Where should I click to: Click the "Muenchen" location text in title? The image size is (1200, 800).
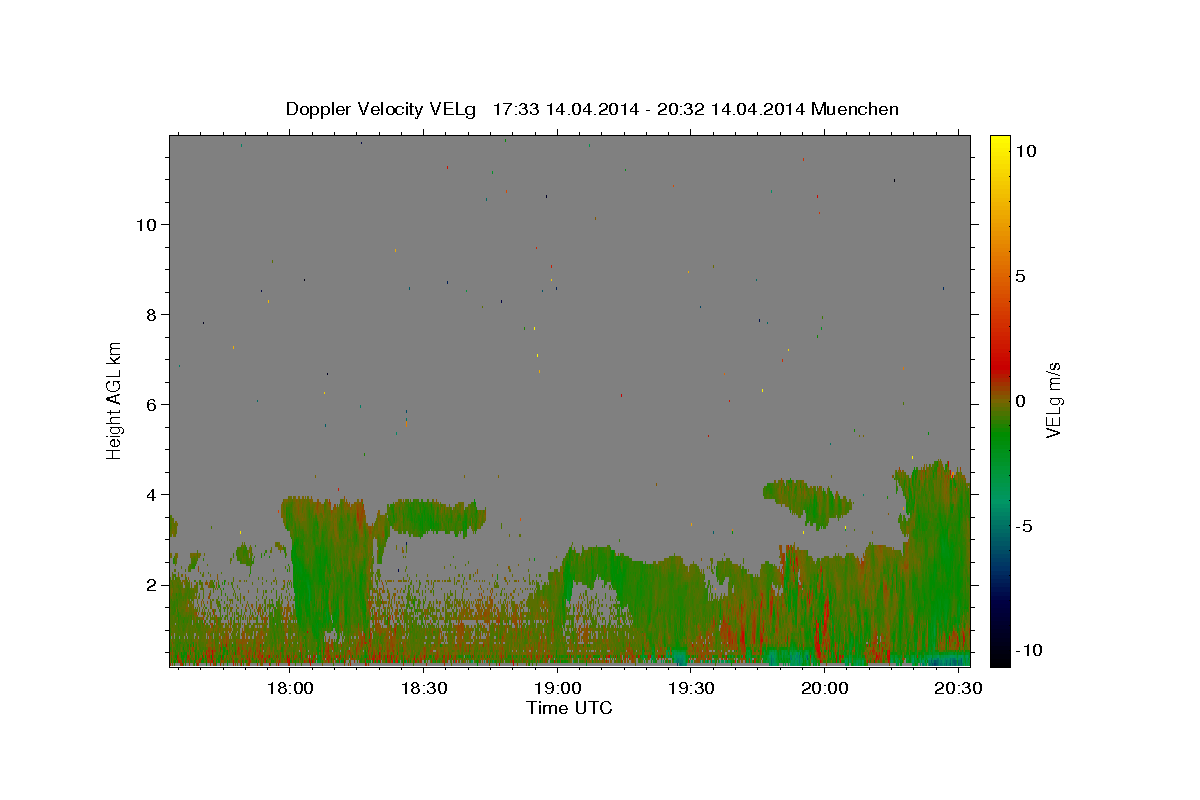coord(855,109)
